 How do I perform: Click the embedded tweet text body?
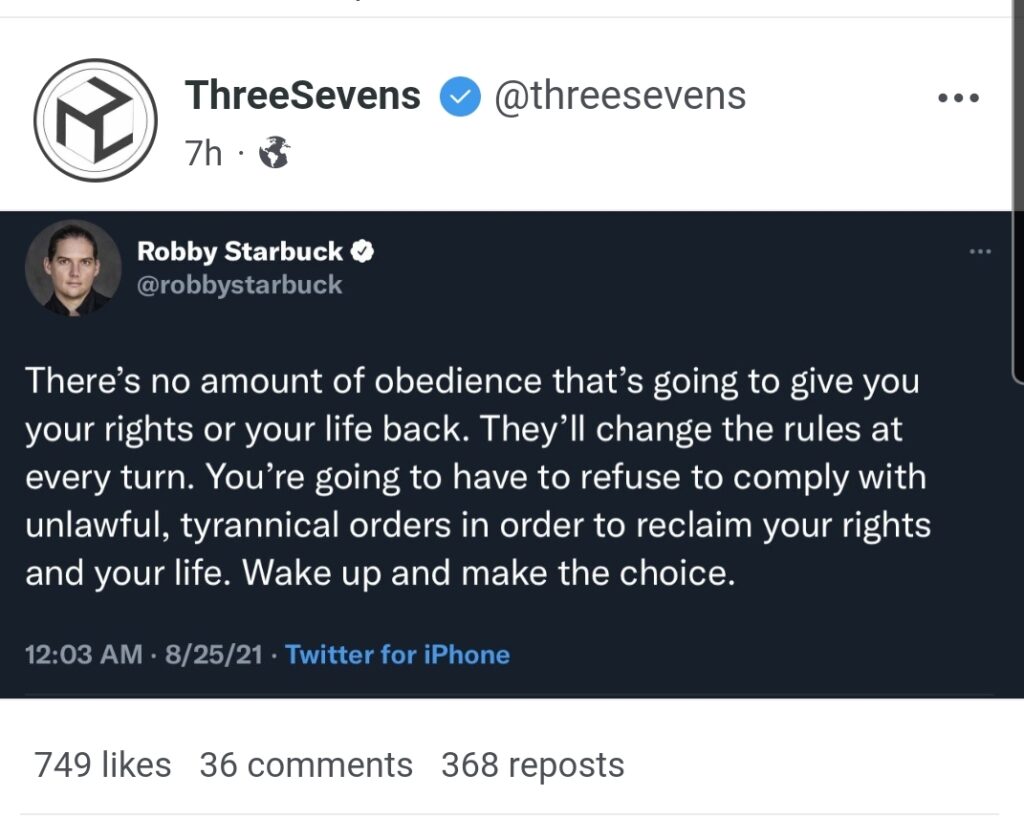click(478, 477)
